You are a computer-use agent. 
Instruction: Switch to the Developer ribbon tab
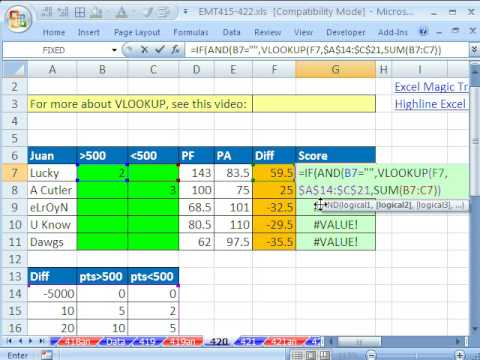tap(346, 32)
